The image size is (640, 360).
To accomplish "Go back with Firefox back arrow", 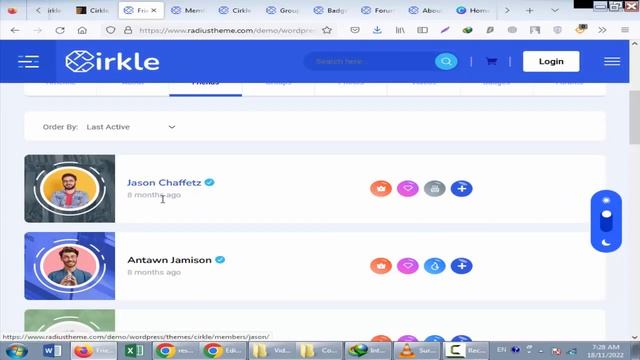I will (15, 30).
